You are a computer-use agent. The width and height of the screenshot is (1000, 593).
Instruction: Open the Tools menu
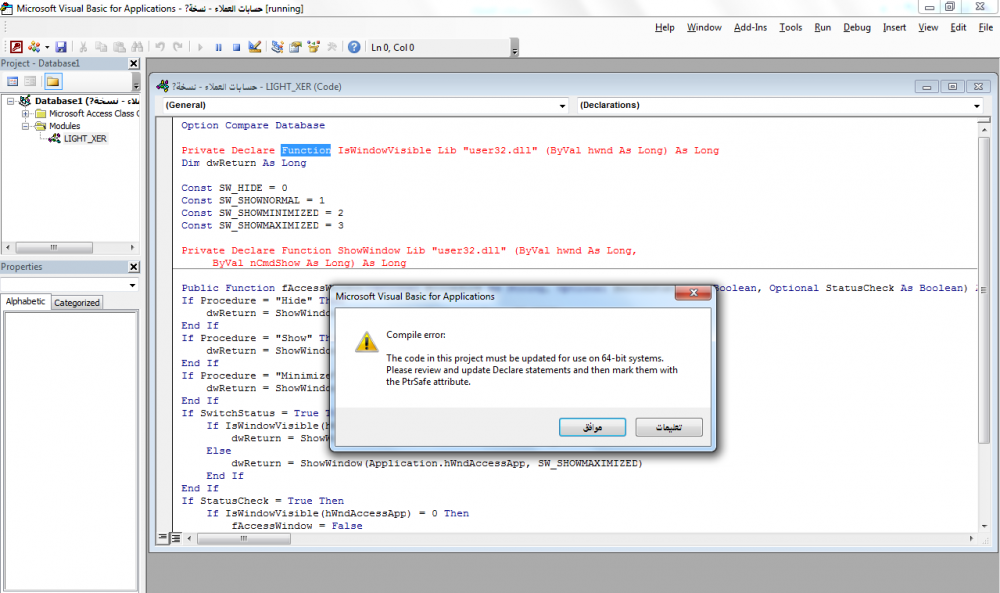[791, 27]
